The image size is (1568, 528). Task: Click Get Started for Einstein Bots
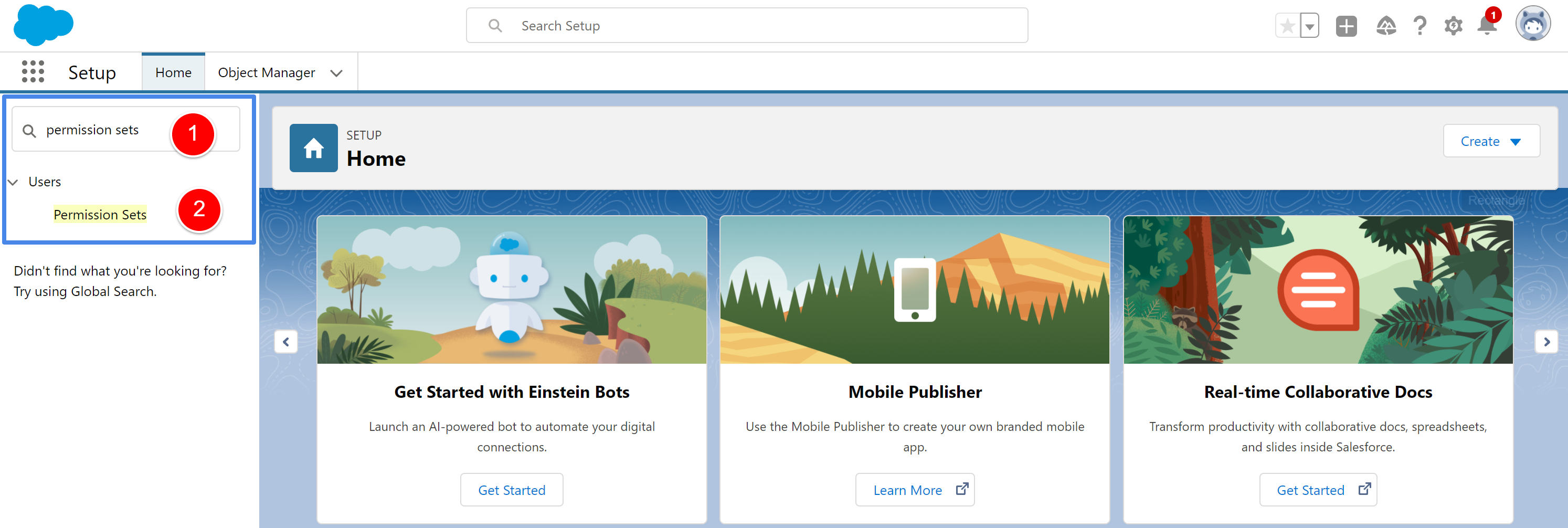point(511,490)
